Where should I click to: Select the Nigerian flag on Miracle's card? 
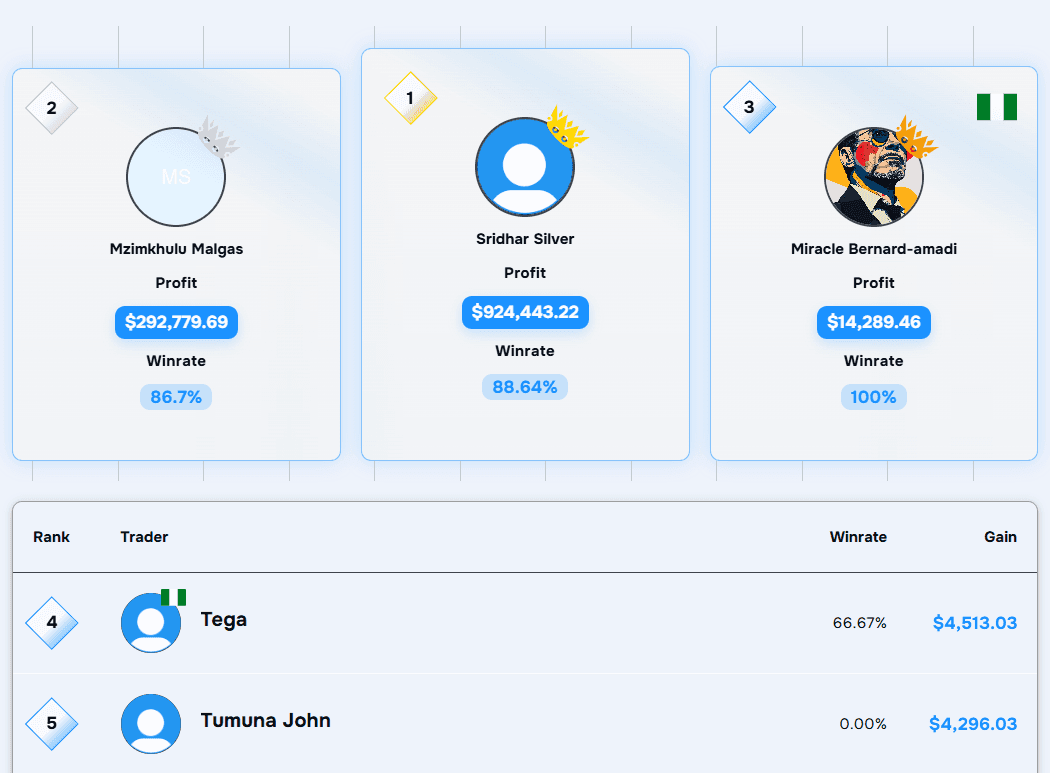click(997, 106)
